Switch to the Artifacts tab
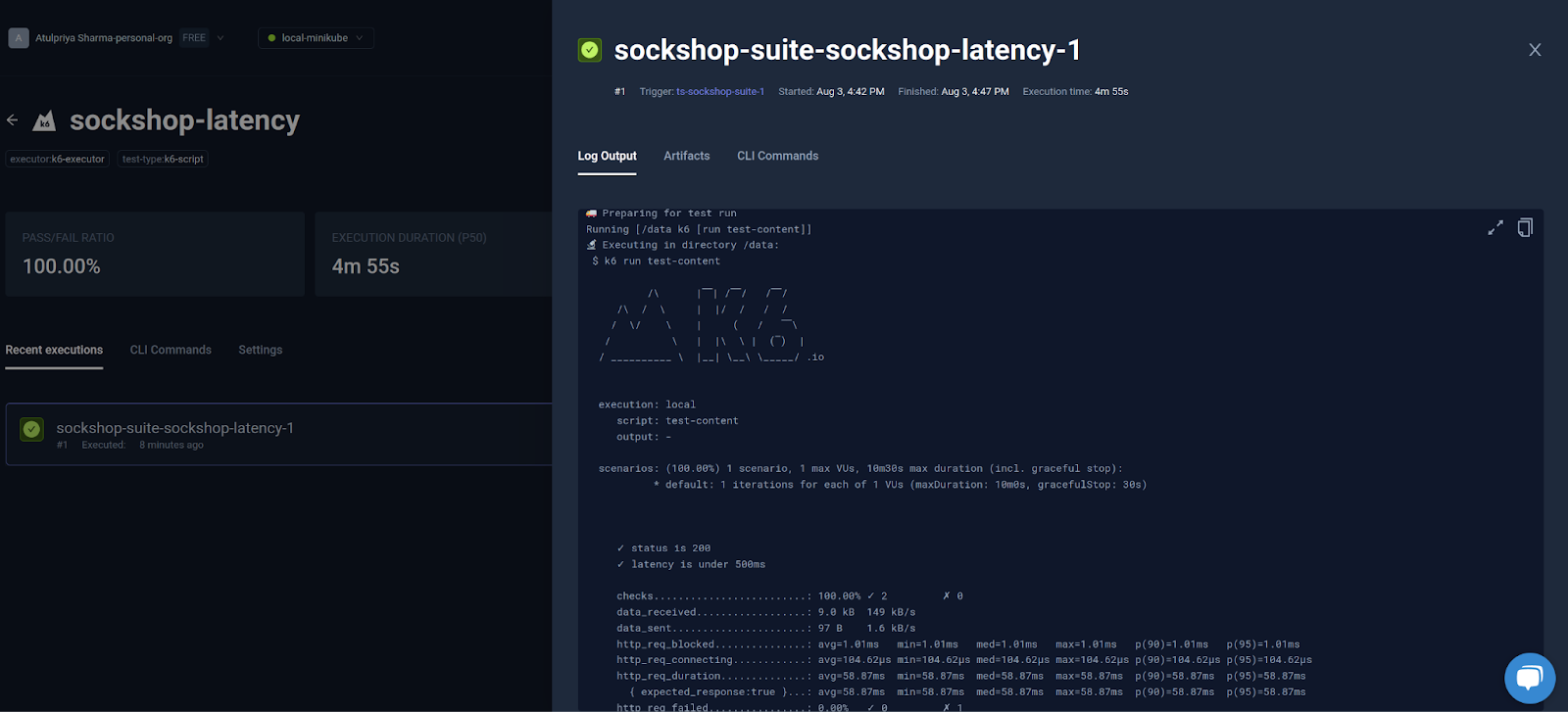This screenshot has width=1568, height=712. (686, 156)
